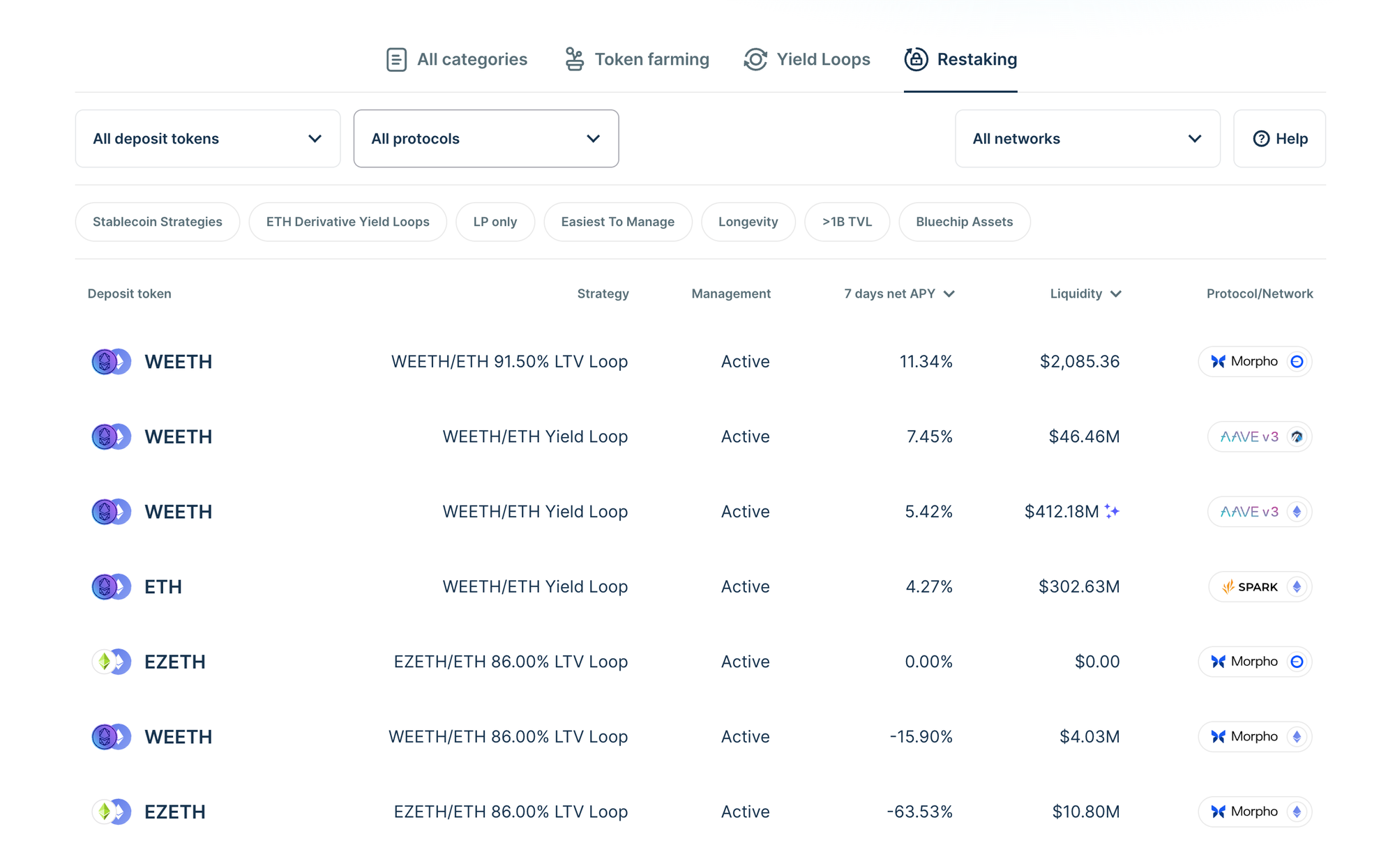1395x868 pixels.
Task: Click the Help button
Action: coord(1279,139)
